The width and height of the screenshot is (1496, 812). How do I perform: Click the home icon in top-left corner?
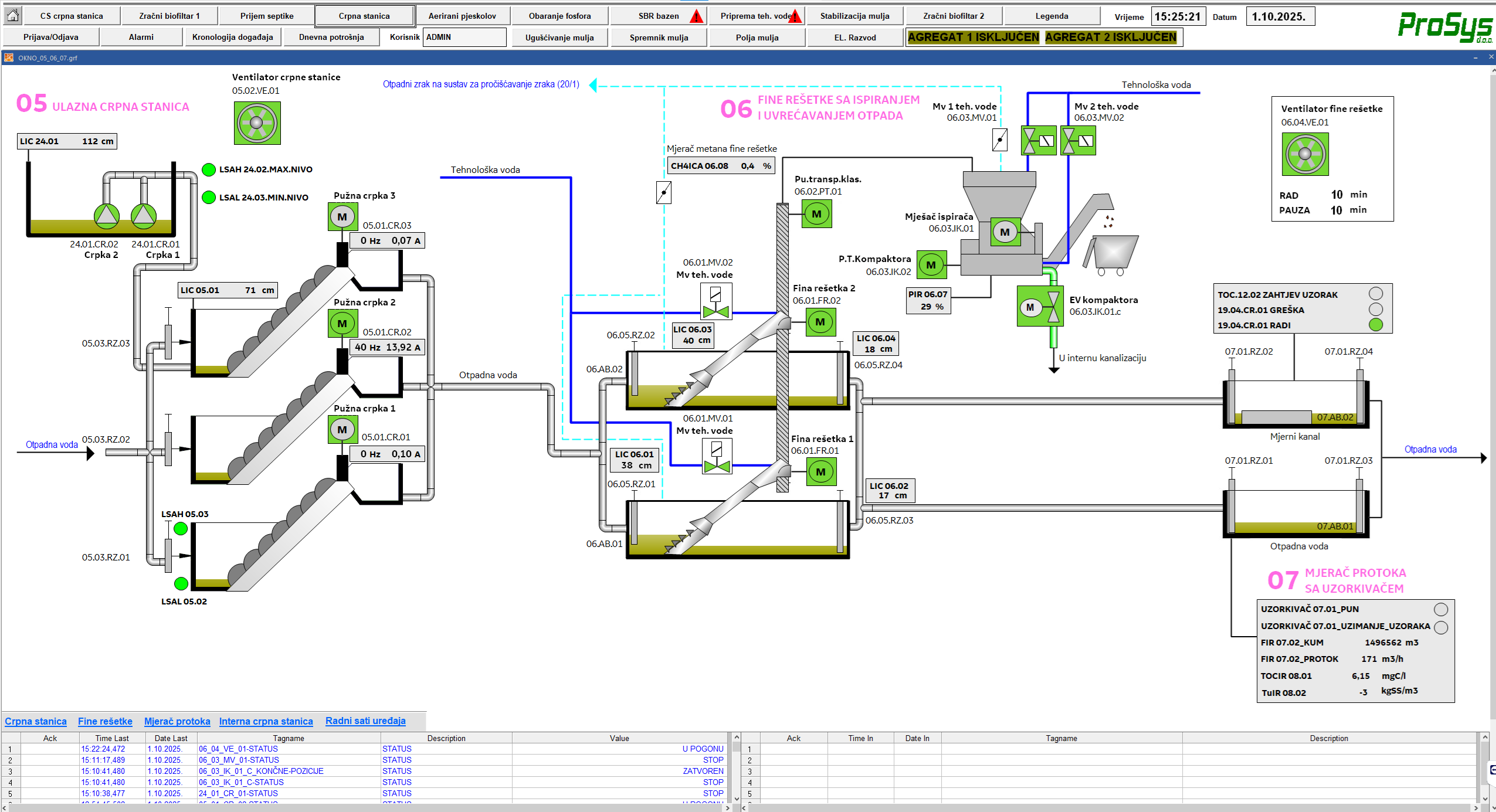12,15
